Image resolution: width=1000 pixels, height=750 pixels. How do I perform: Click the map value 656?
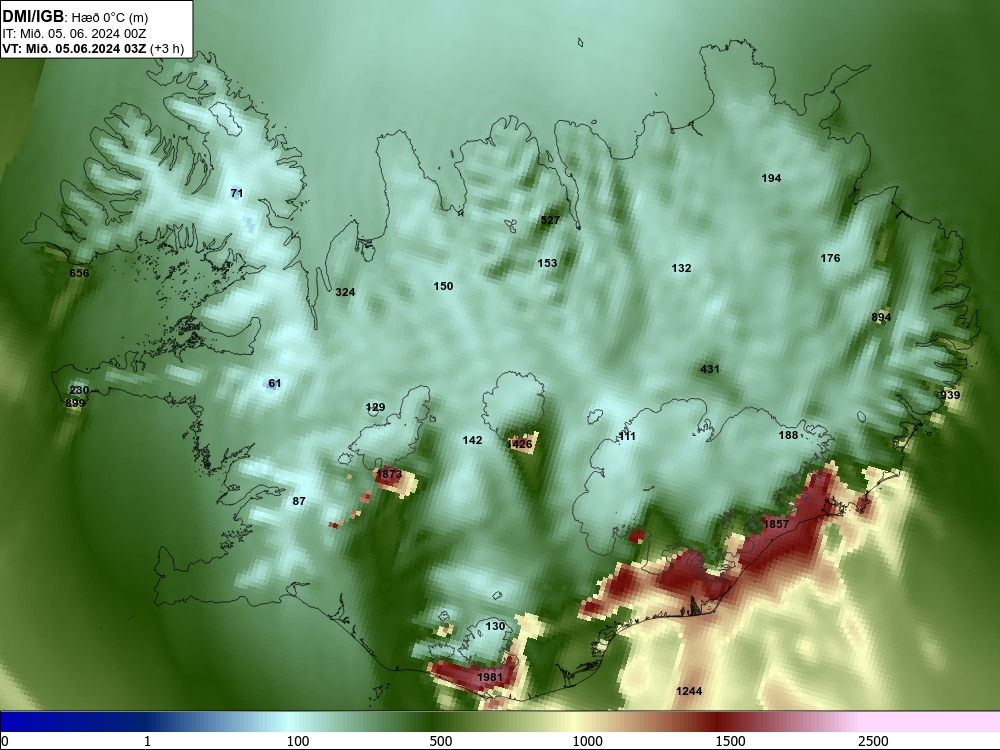[x=79, y=273]
